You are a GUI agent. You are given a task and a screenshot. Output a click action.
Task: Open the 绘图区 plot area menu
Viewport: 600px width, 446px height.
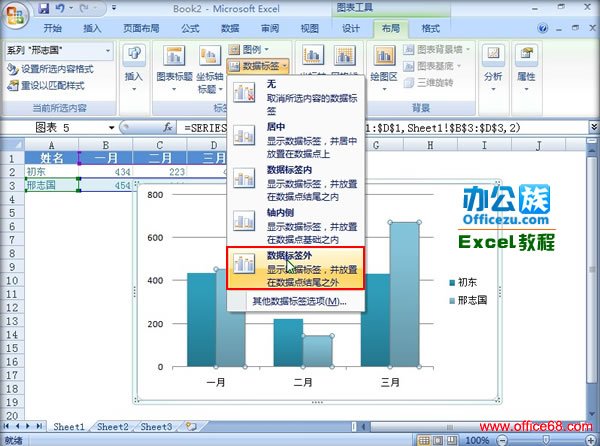[384, 68]
